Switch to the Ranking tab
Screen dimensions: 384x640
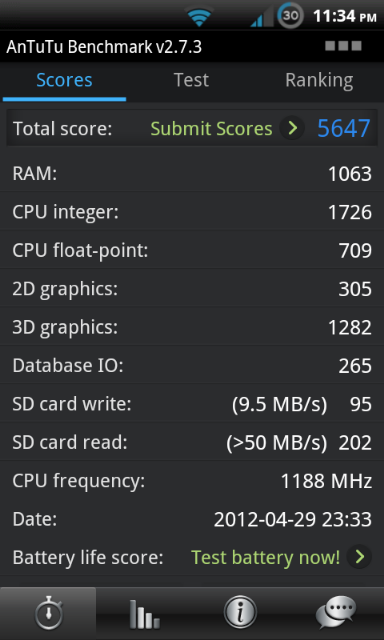coord(319,80)
